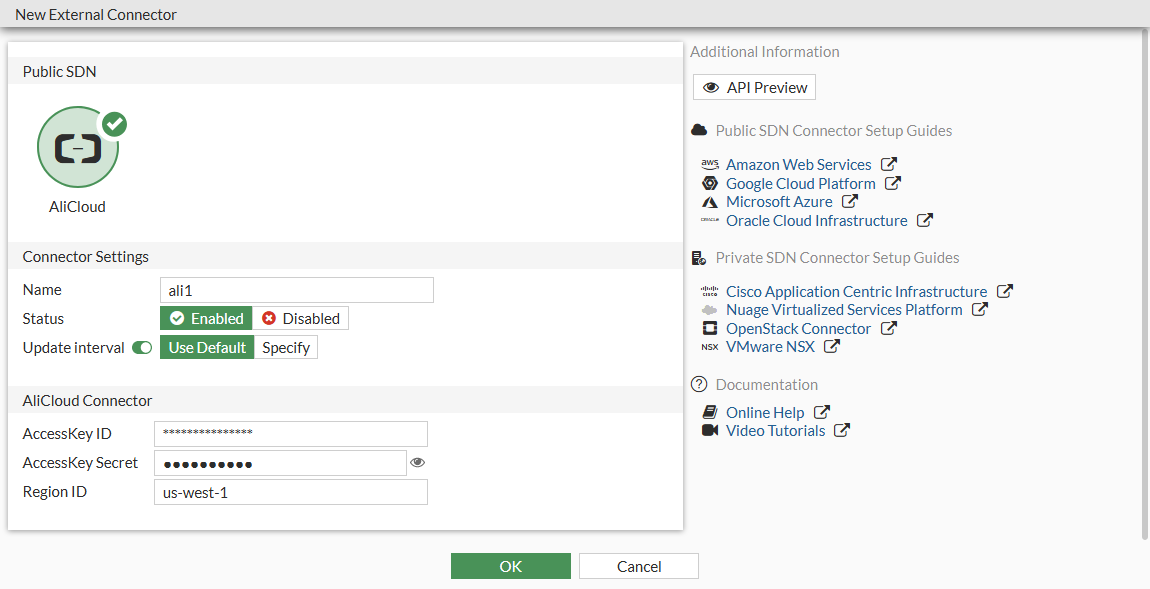Reveal the AccessKey Secret with eye icon
1150x589 pixels.
coord(418,463)
